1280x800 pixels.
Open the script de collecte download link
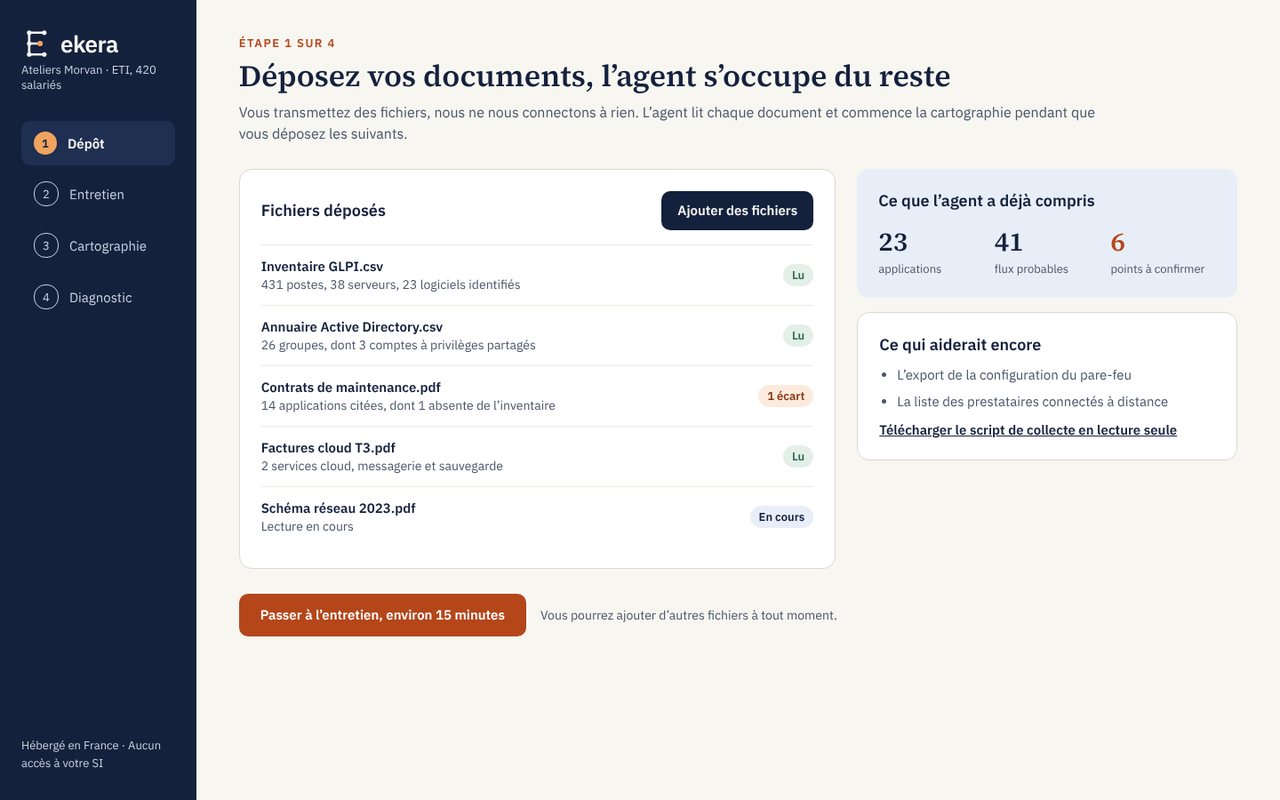[1028, 430]
